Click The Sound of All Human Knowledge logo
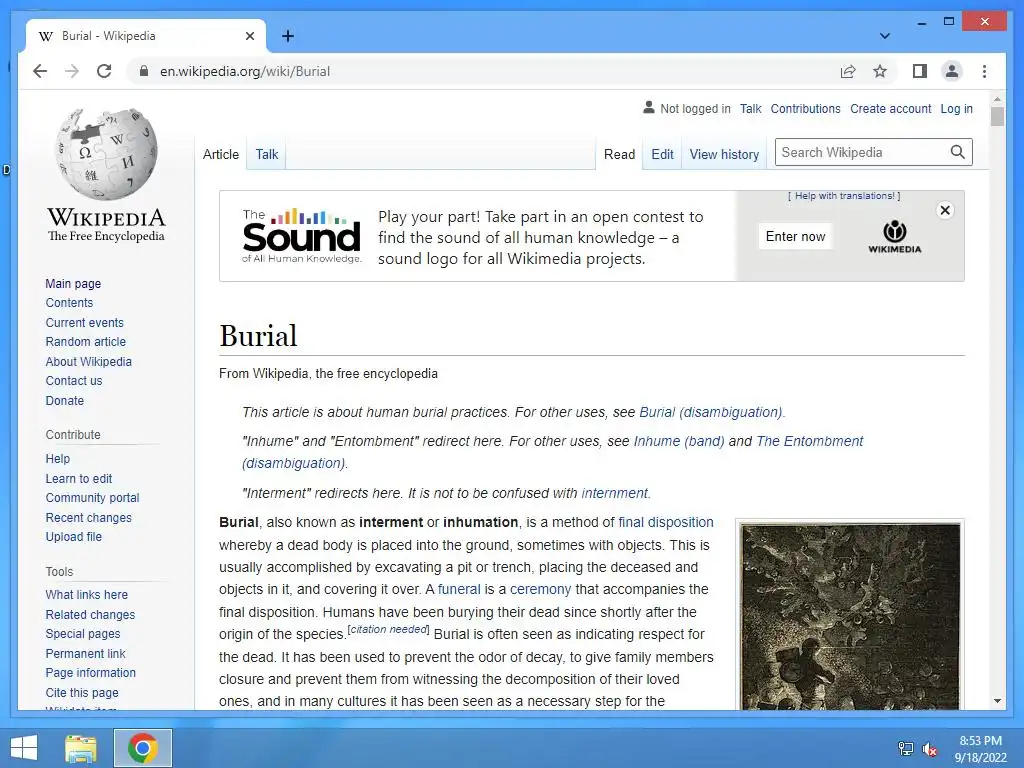The height and width of the screenshot is (768, 1024). (x=302, y=236)
